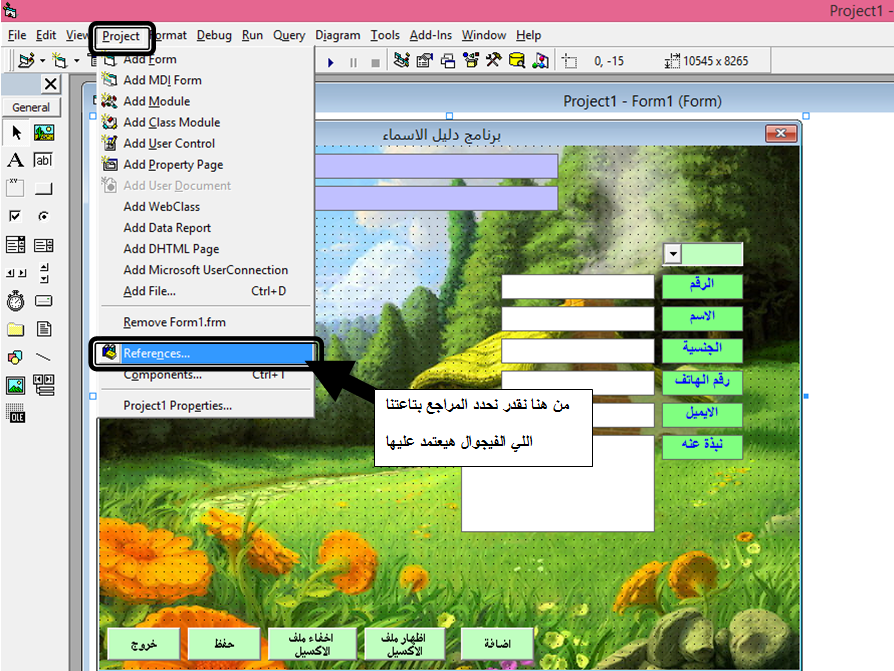Open References... from Project menu

coord(205,353)
